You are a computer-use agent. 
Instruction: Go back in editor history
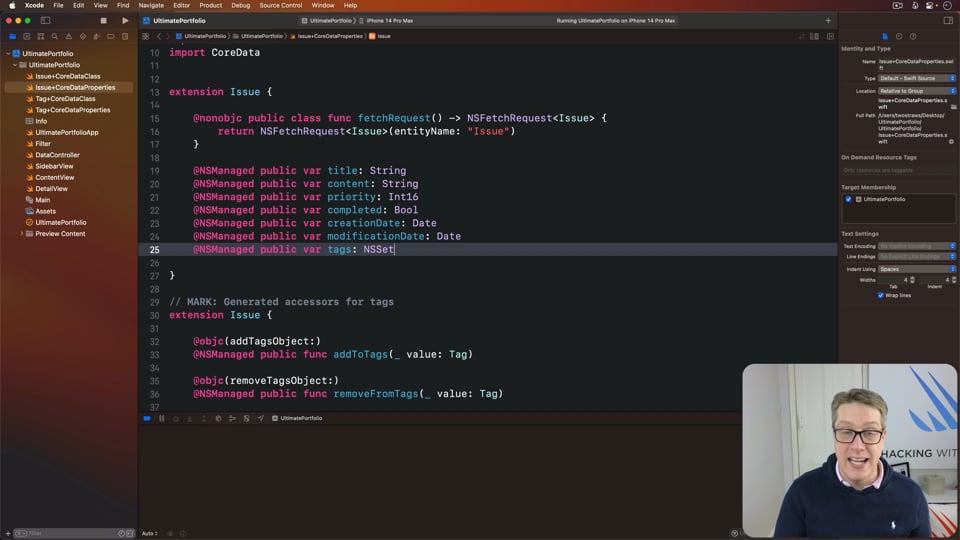pyautogui.click(x=159, y=36)
